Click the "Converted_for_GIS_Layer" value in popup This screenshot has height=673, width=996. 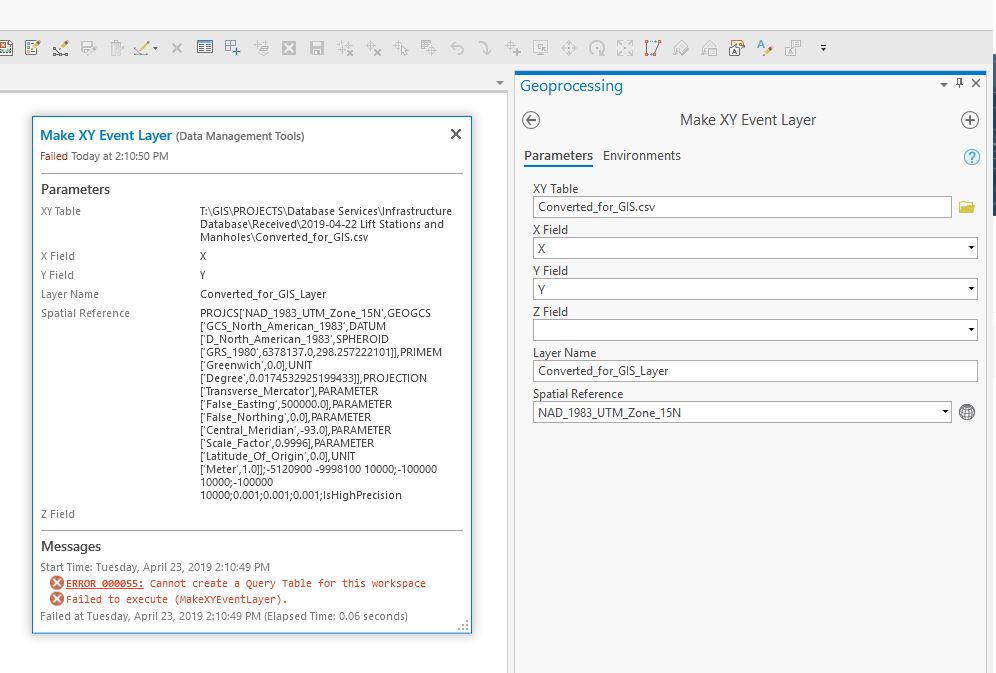click(x=263, y=294)
